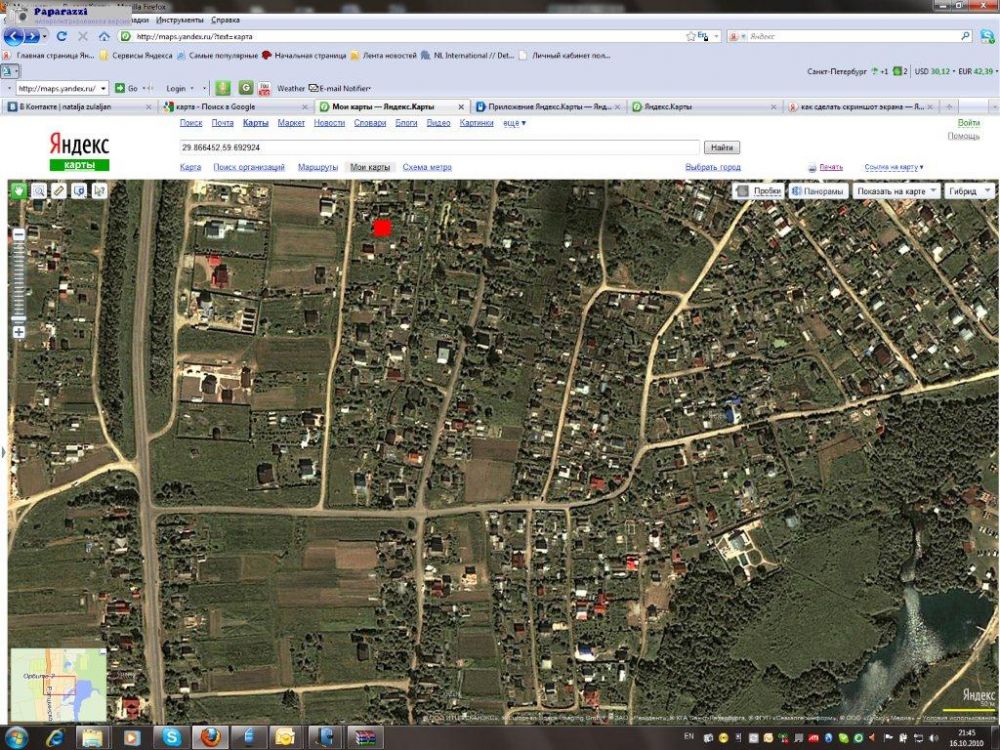Open Firefox from the Windows taskbar
This screenshot has height=750, width=1000.
pyautogui.click(x=209, y=738)
